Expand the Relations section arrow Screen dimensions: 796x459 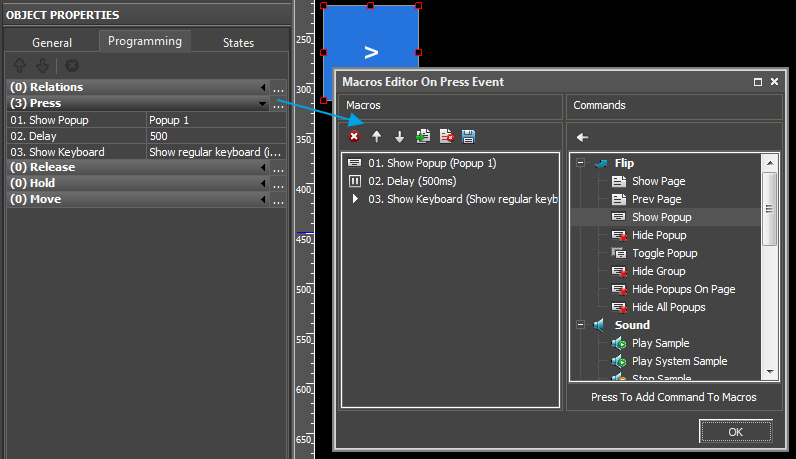point(262,87)
